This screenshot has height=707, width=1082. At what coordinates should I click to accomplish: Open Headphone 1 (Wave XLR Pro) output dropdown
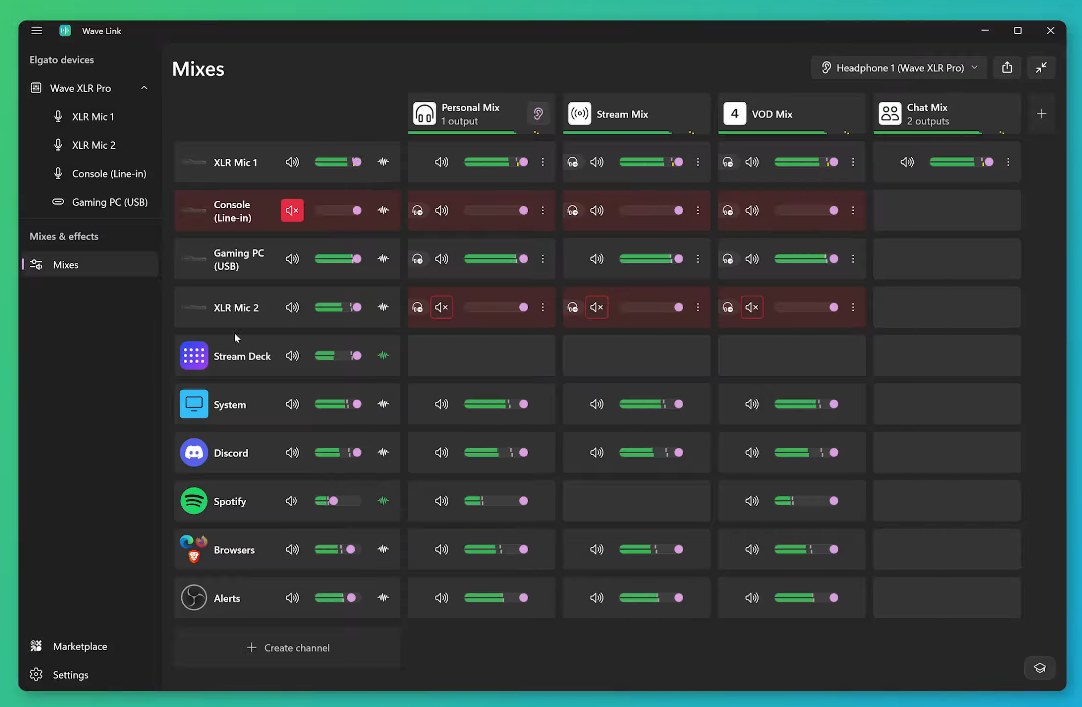(898, 68)
